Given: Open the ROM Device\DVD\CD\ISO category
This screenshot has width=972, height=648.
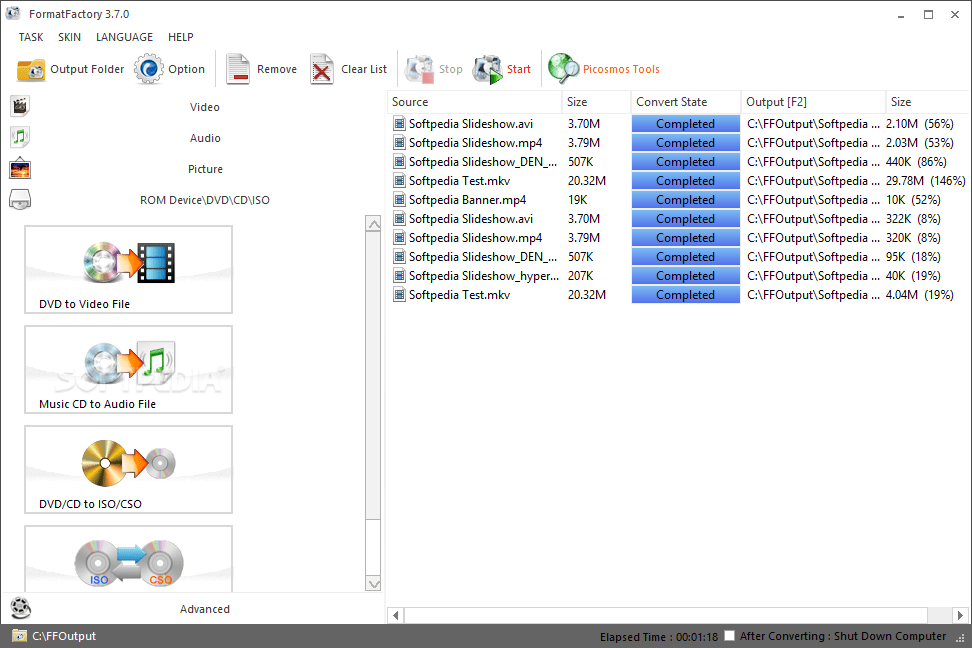Looking at the screenshot, I should pos(204,199).
